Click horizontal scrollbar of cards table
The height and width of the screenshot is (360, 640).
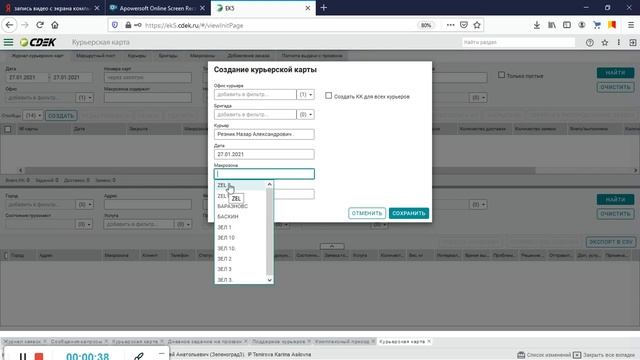pos(280,170)
